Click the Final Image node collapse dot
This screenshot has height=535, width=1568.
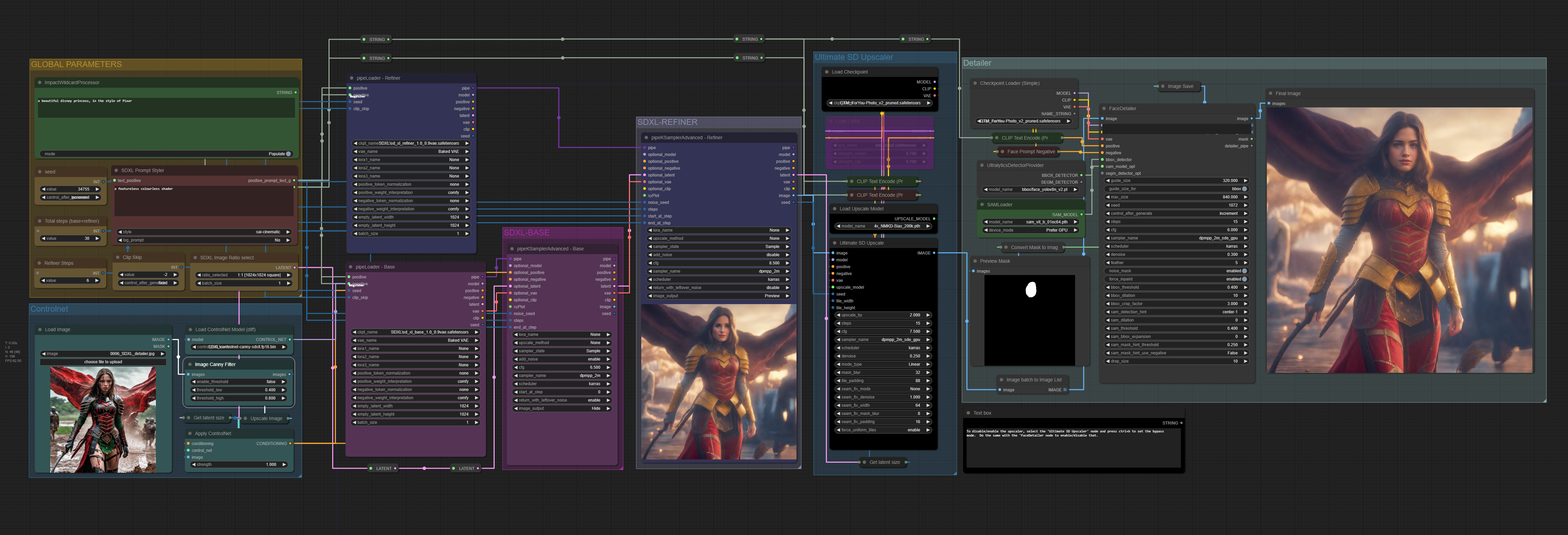click(x=1270, y=93)
